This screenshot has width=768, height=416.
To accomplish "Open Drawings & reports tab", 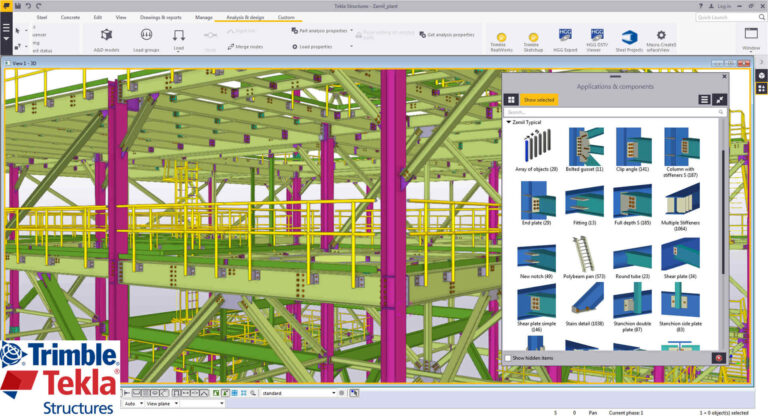I will pos(161,17).
